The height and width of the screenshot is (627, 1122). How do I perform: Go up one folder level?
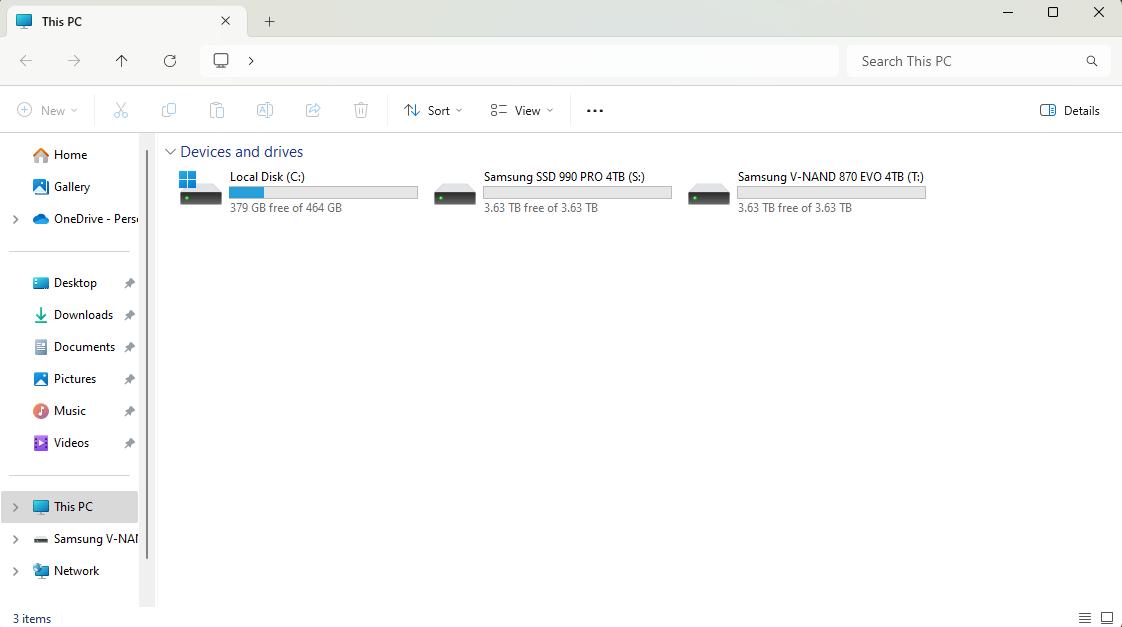pos(122,61)
